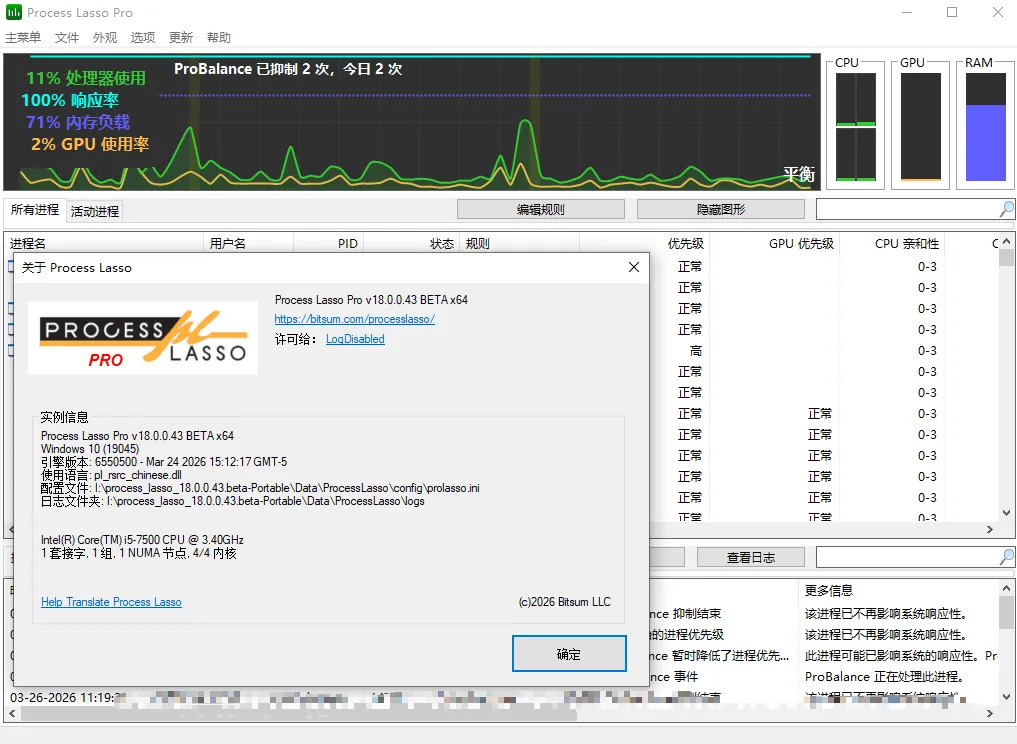Image resolution: width=1017 pixels, height=744 pixels.
Task: Open the bitsum.com/processlasso link
Action: 353,319
